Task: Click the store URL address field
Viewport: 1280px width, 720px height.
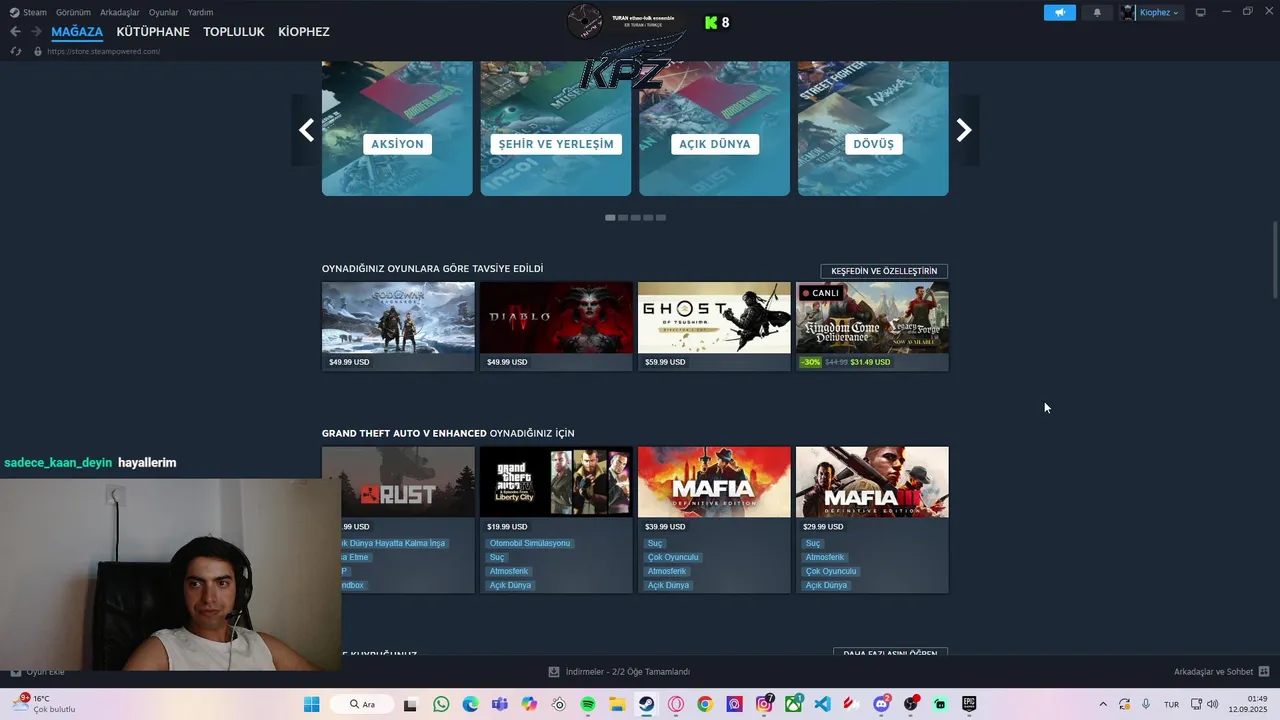Action: [103, 51]
